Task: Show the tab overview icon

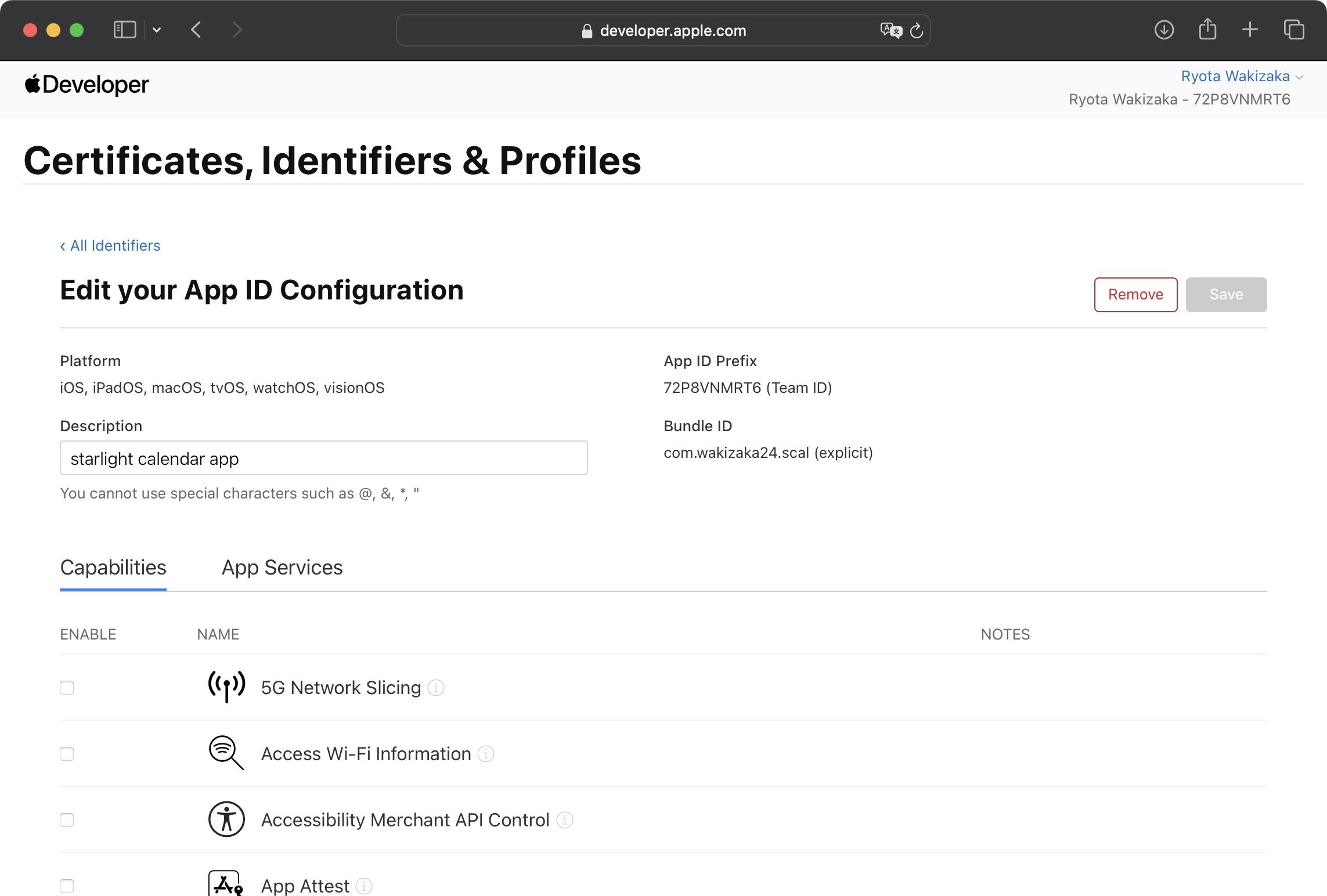Action: (x=1294, y=30)
